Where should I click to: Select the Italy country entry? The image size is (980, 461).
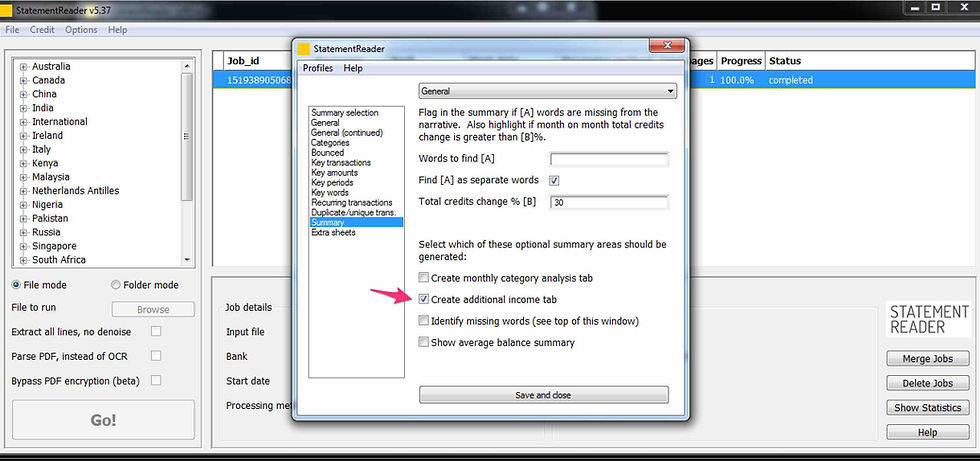(41, 149)
